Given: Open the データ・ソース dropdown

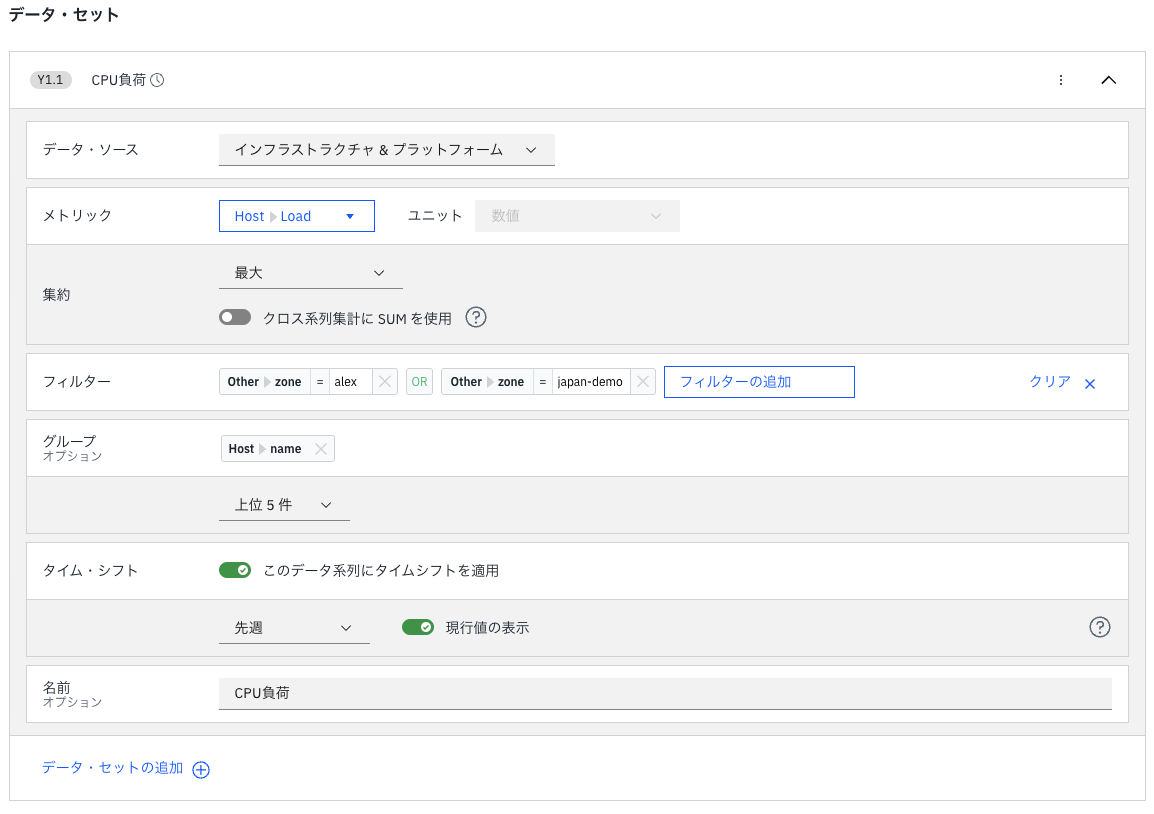Looking at the screenshot, I should coord(386,150).
